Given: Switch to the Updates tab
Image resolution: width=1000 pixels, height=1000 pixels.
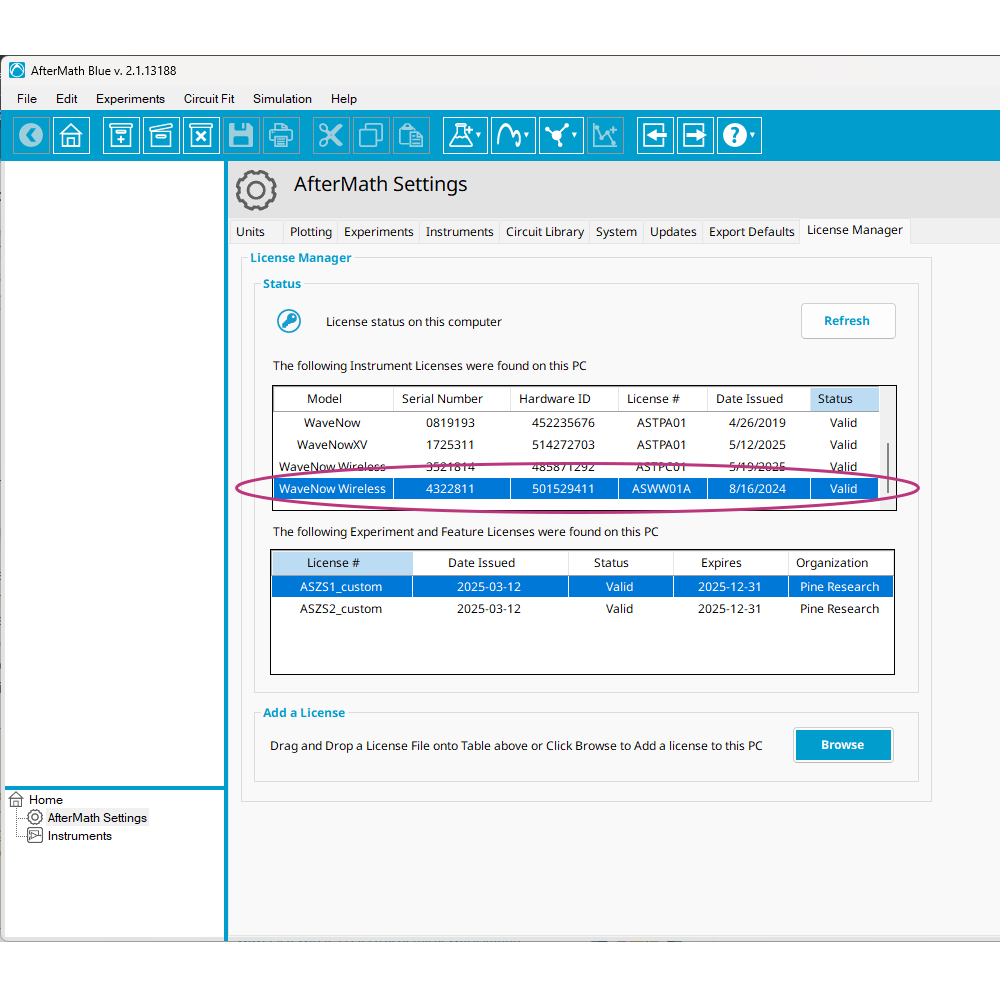Looking at the screenshot, I should (x=673, y=232).
